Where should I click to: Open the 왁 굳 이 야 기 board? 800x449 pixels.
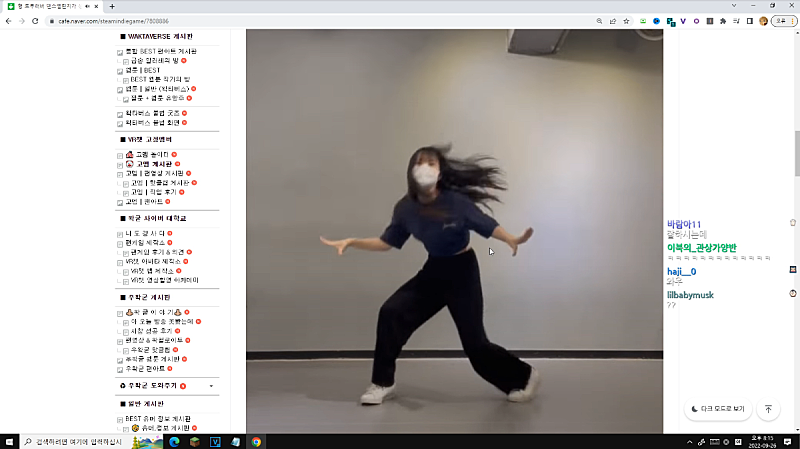(154, 312)
